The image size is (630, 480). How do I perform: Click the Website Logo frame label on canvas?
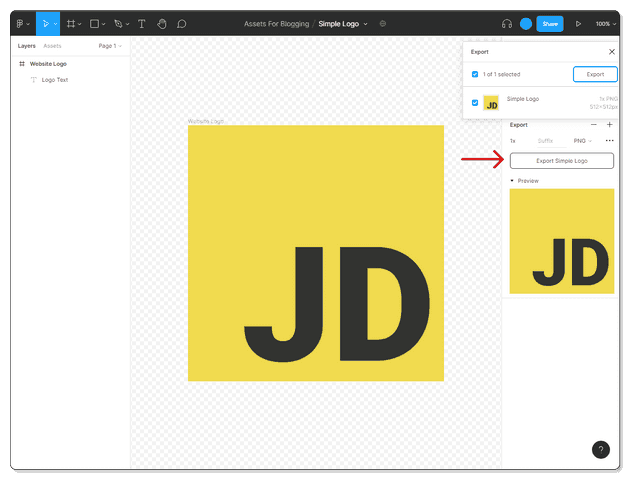205,121
